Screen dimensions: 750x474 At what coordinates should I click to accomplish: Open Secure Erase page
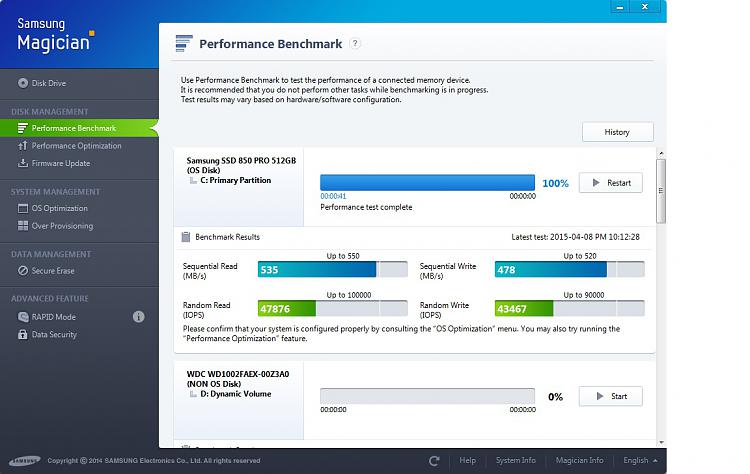click(53, 271)
